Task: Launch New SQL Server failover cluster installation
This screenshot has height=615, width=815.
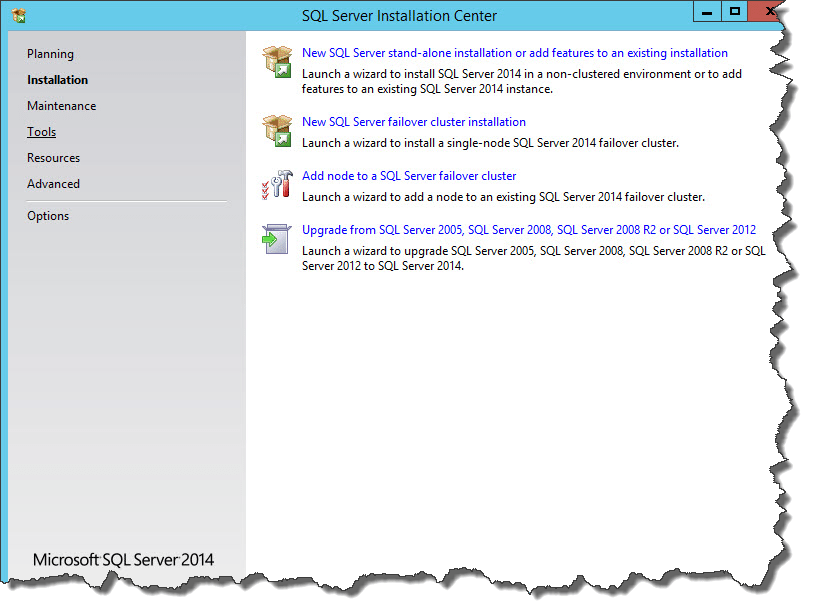Action: click(413, 122)
